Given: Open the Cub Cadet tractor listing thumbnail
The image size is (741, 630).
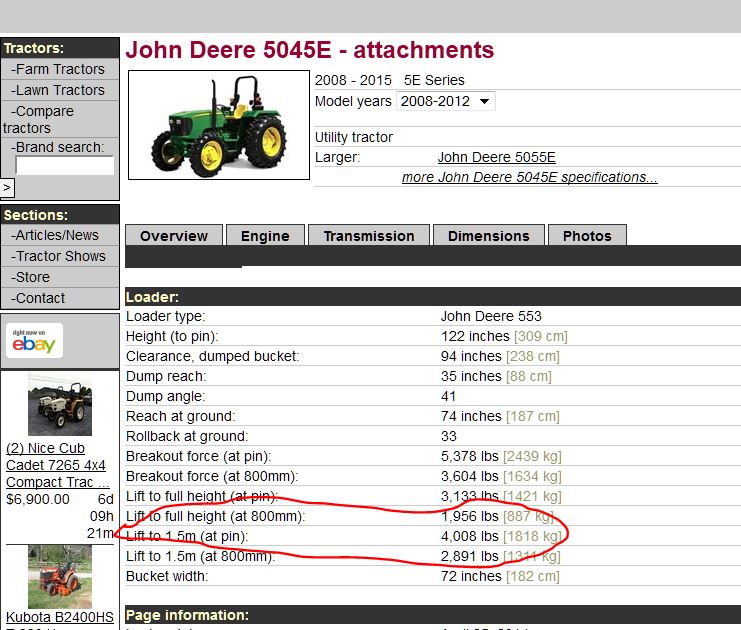Looking at the screenshot, I should (59, 405).
